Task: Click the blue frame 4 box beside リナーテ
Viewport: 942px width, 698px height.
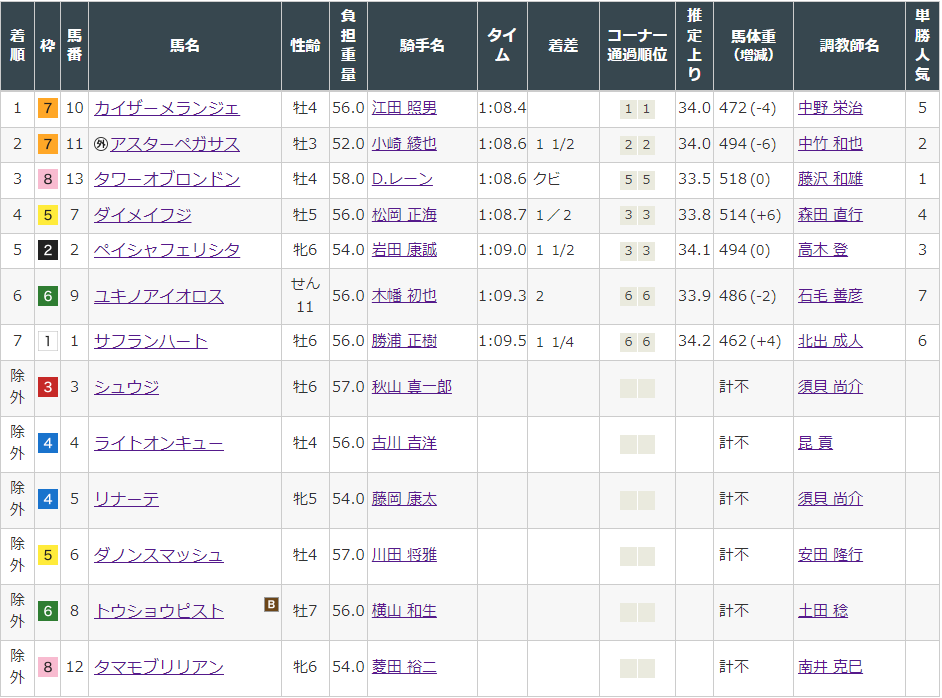Action: point(47,499)
